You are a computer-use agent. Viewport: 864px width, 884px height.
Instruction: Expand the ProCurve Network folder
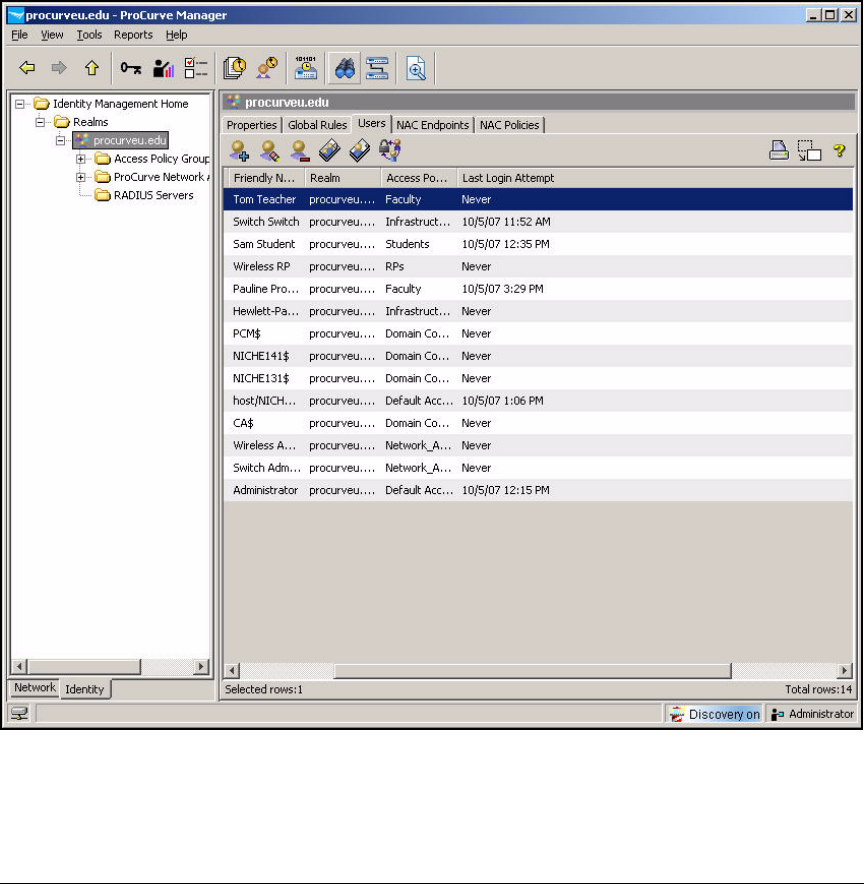pos(81,177)
